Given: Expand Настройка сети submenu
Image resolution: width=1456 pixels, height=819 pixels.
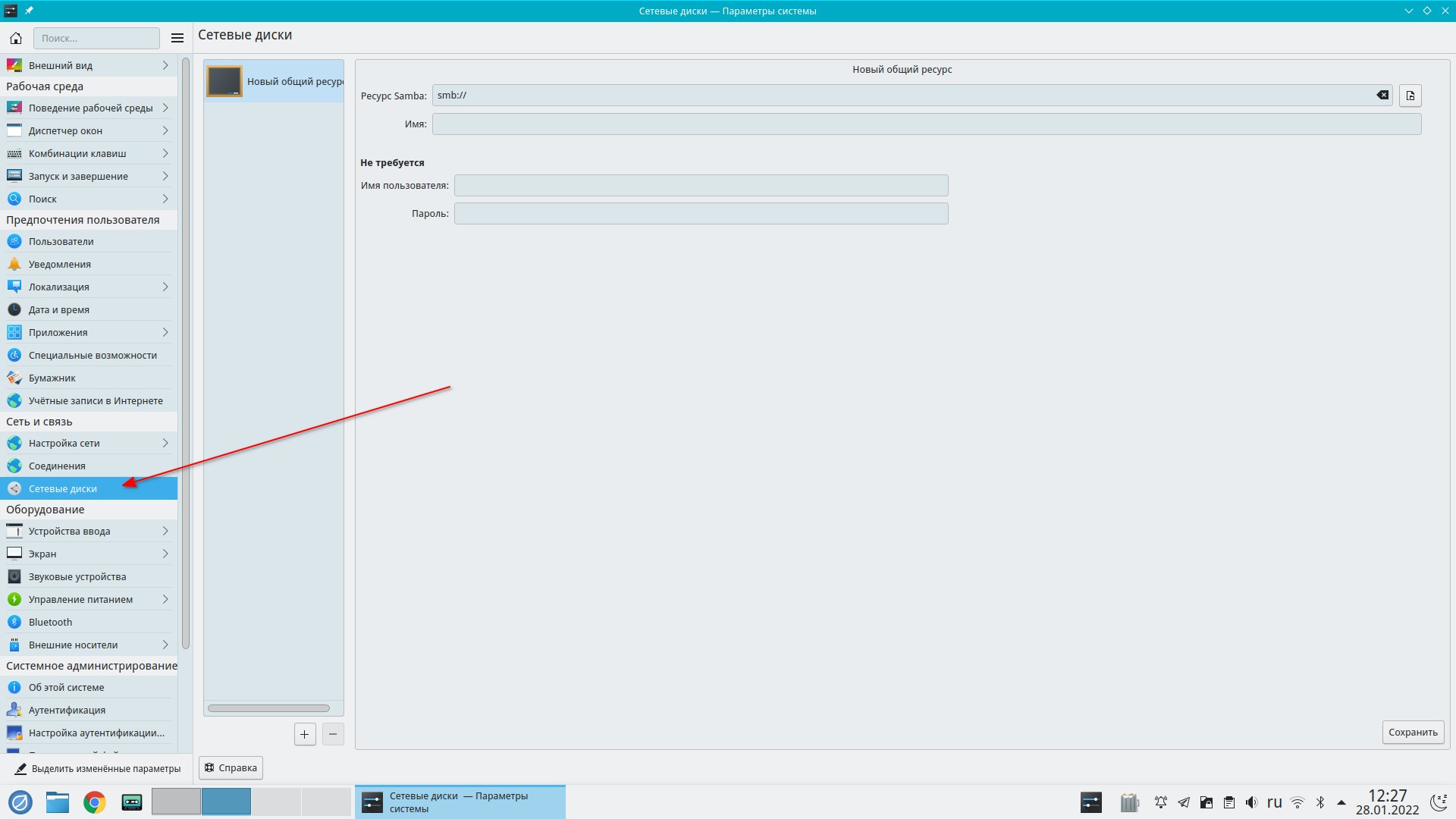Looking at the screenshot, I should 165,443.
